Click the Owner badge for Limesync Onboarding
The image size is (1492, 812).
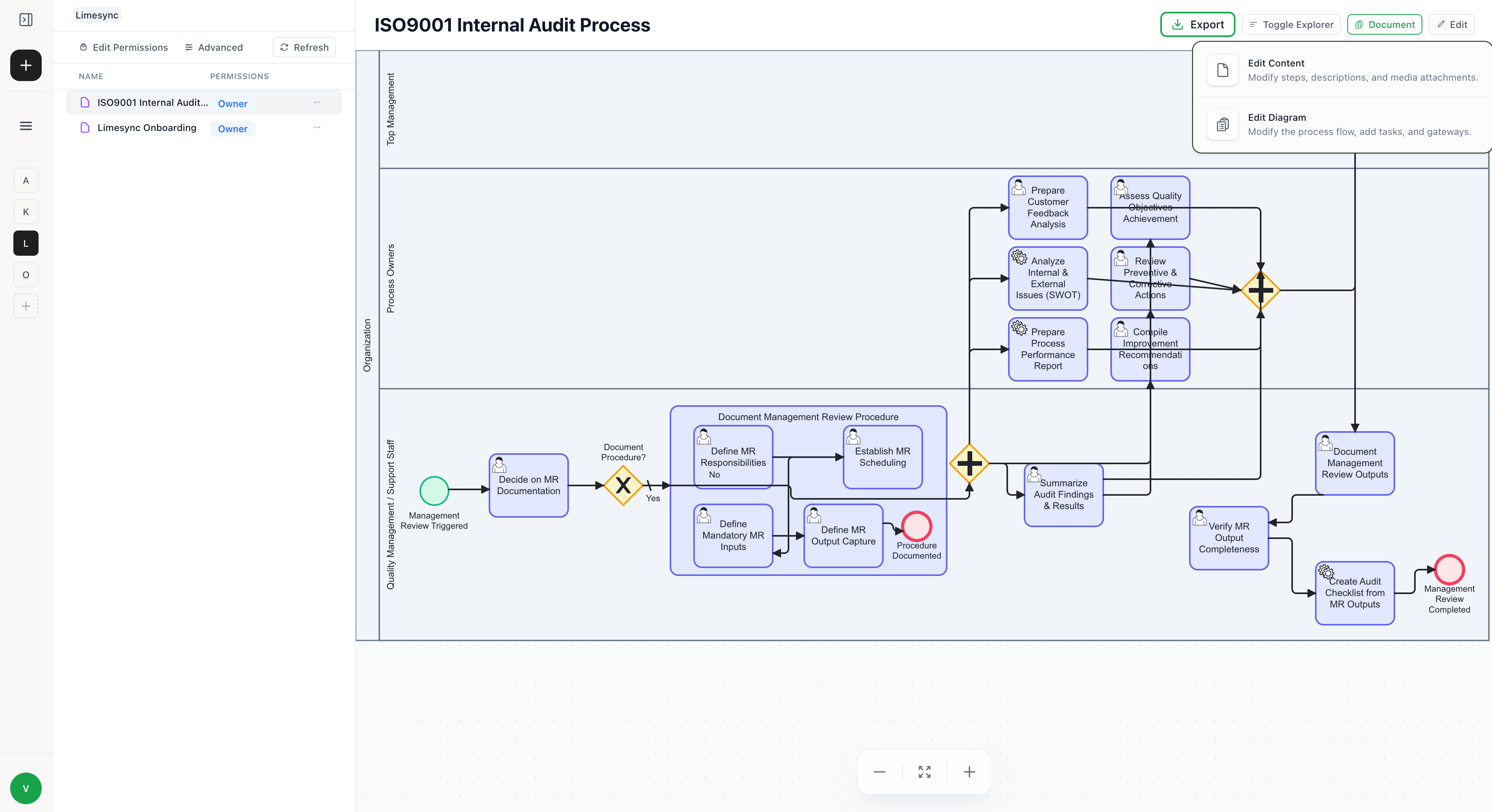tap(232, 129)
